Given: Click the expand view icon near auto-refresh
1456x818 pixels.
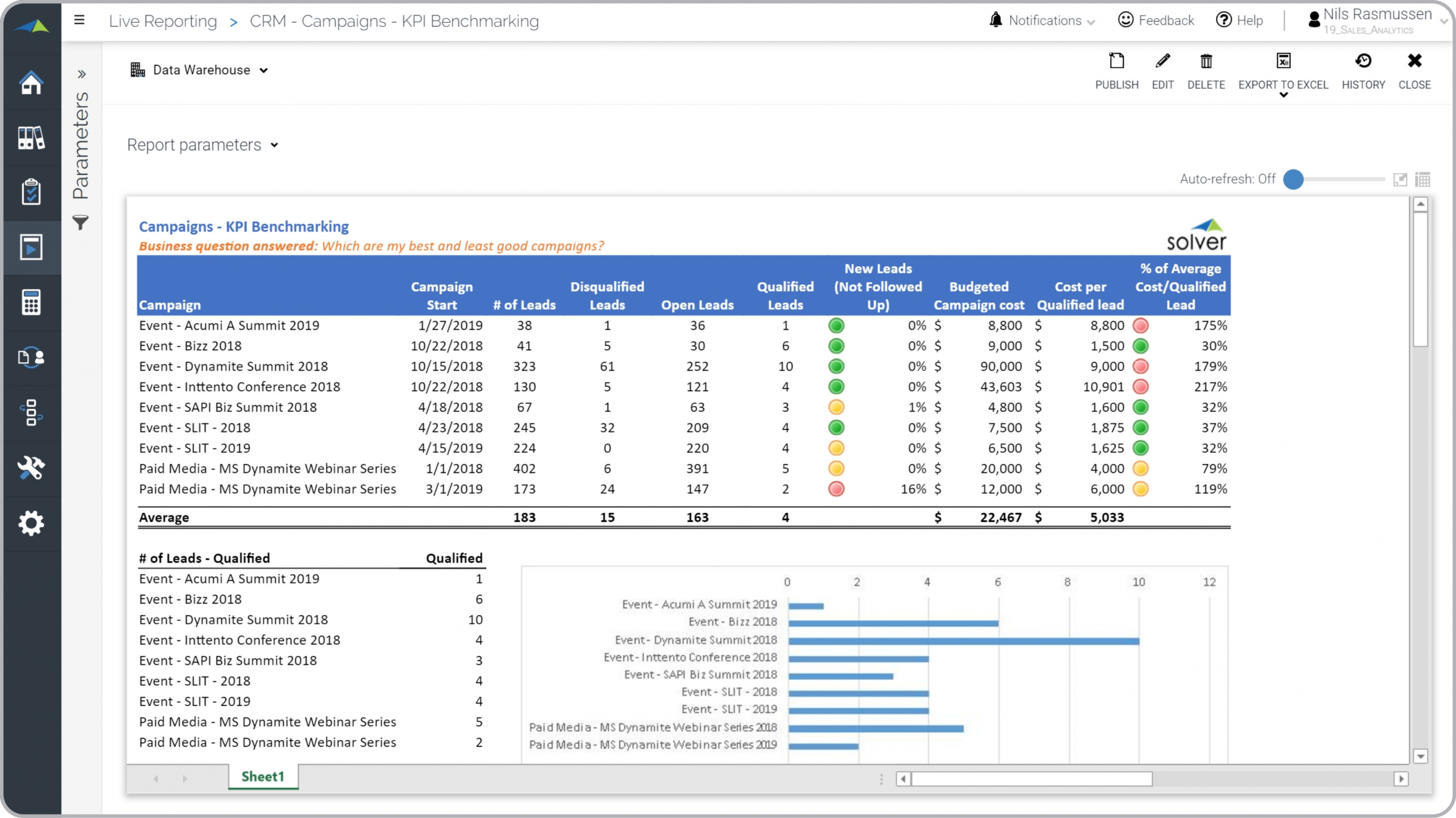Looking at the screenshot, I should coord(1400,180).
